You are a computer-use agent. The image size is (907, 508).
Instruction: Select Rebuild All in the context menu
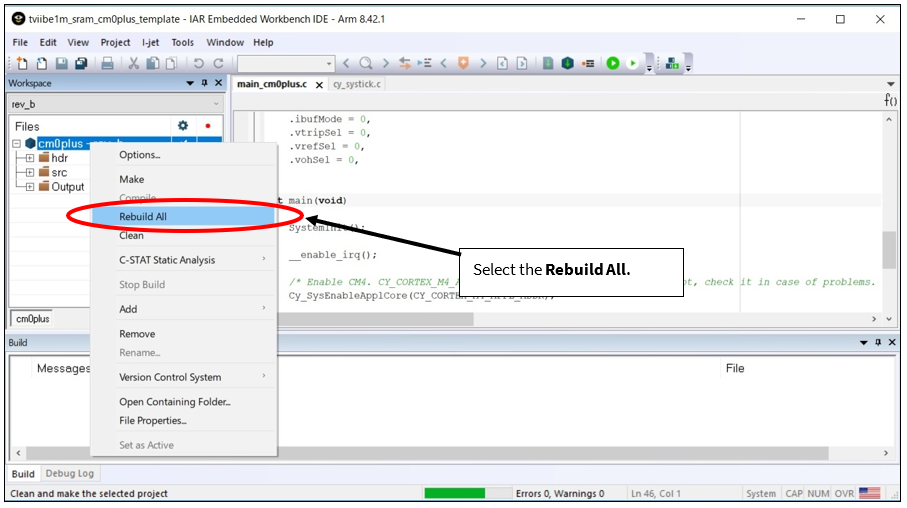pos(184,216)
